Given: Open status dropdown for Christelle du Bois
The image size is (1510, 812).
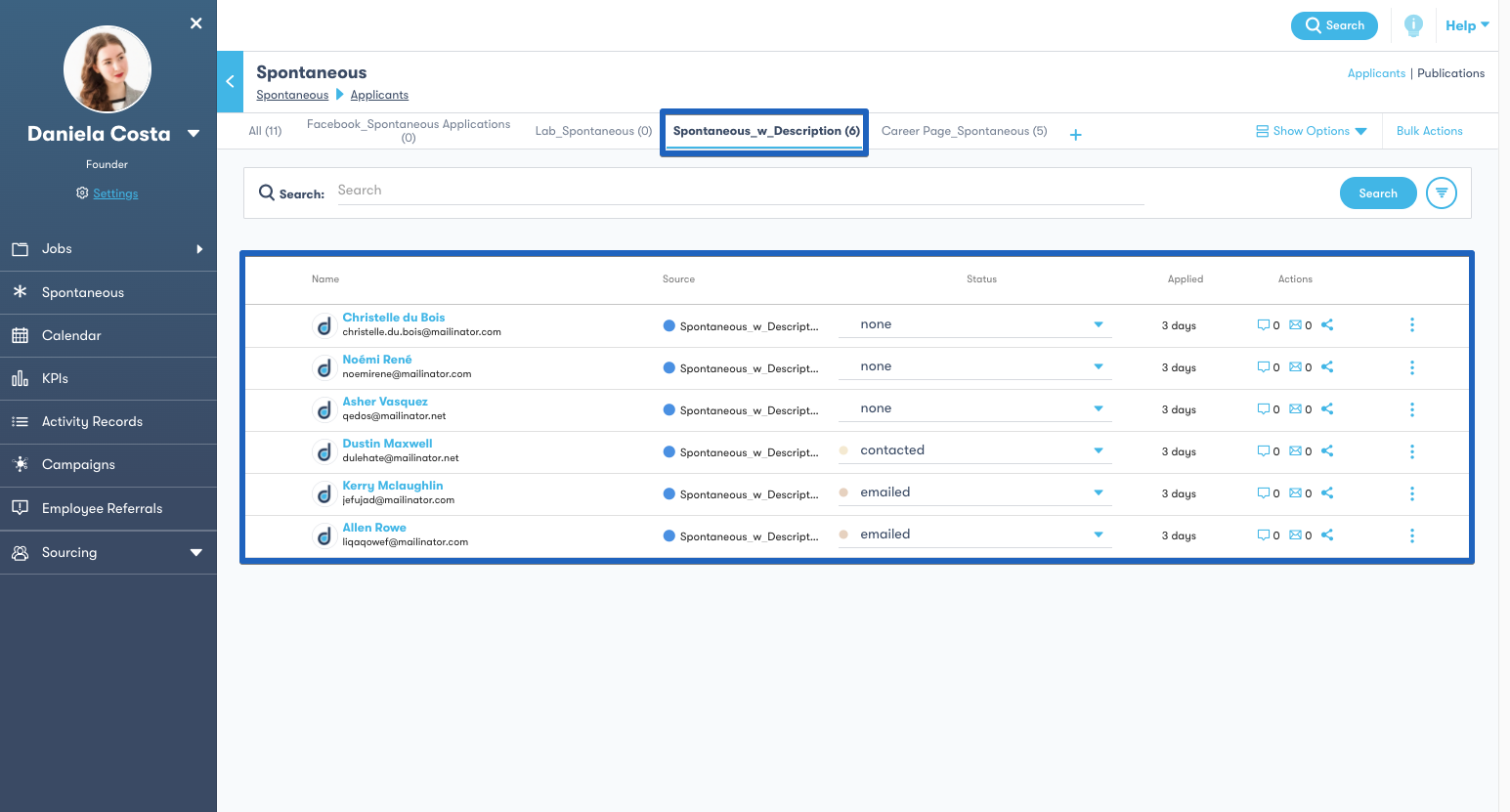Looking at the screenshot, I should coord(974,324).
